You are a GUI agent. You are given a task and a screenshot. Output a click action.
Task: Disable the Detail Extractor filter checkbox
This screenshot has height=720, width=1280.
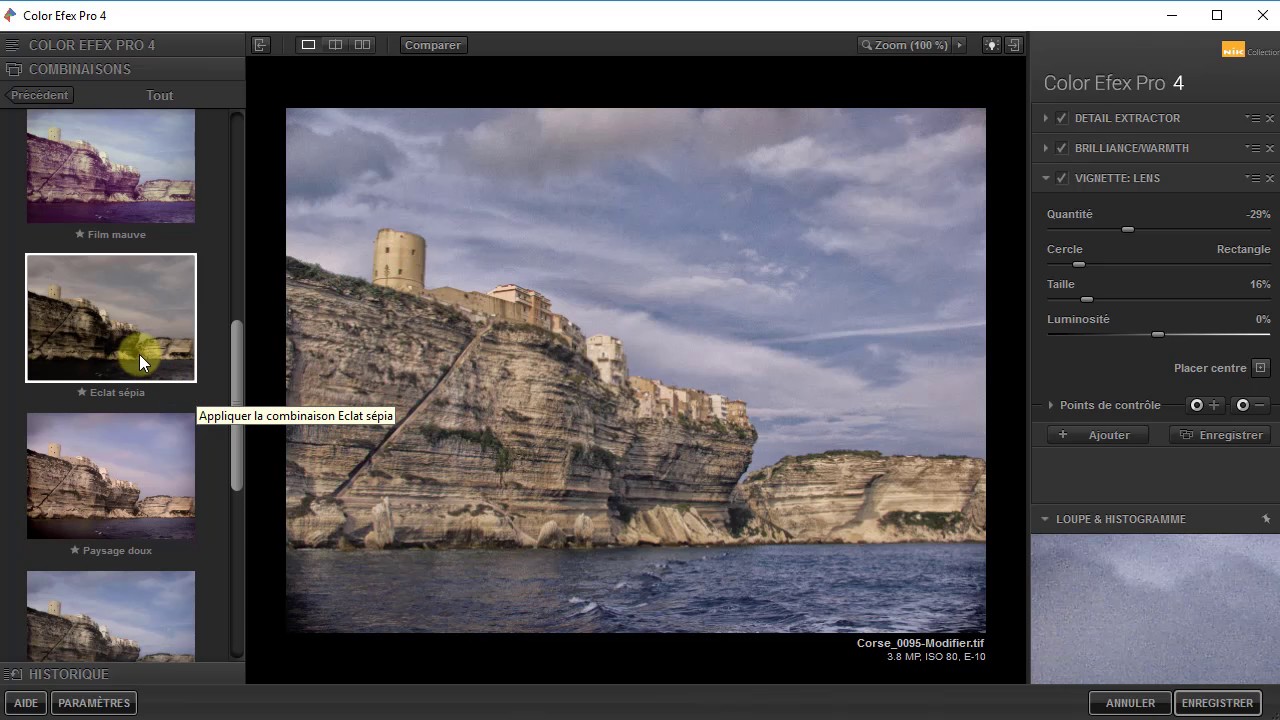pyautogui.click(x=1062, y=118)
